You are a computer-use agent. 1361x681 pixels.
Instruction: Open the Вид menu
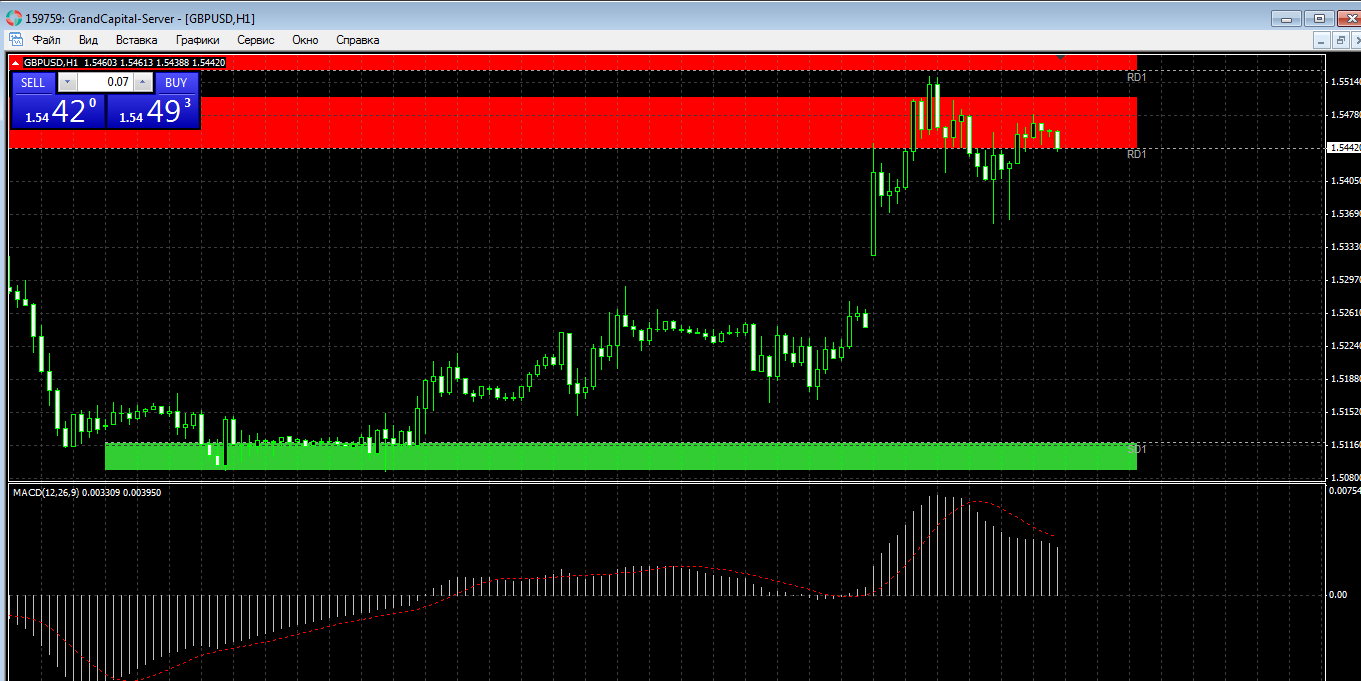coord(88,40)
